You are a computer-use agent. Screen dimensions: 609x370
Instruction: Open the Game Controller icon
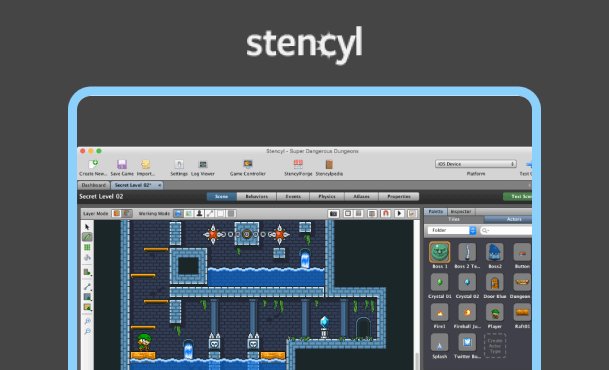248,164
